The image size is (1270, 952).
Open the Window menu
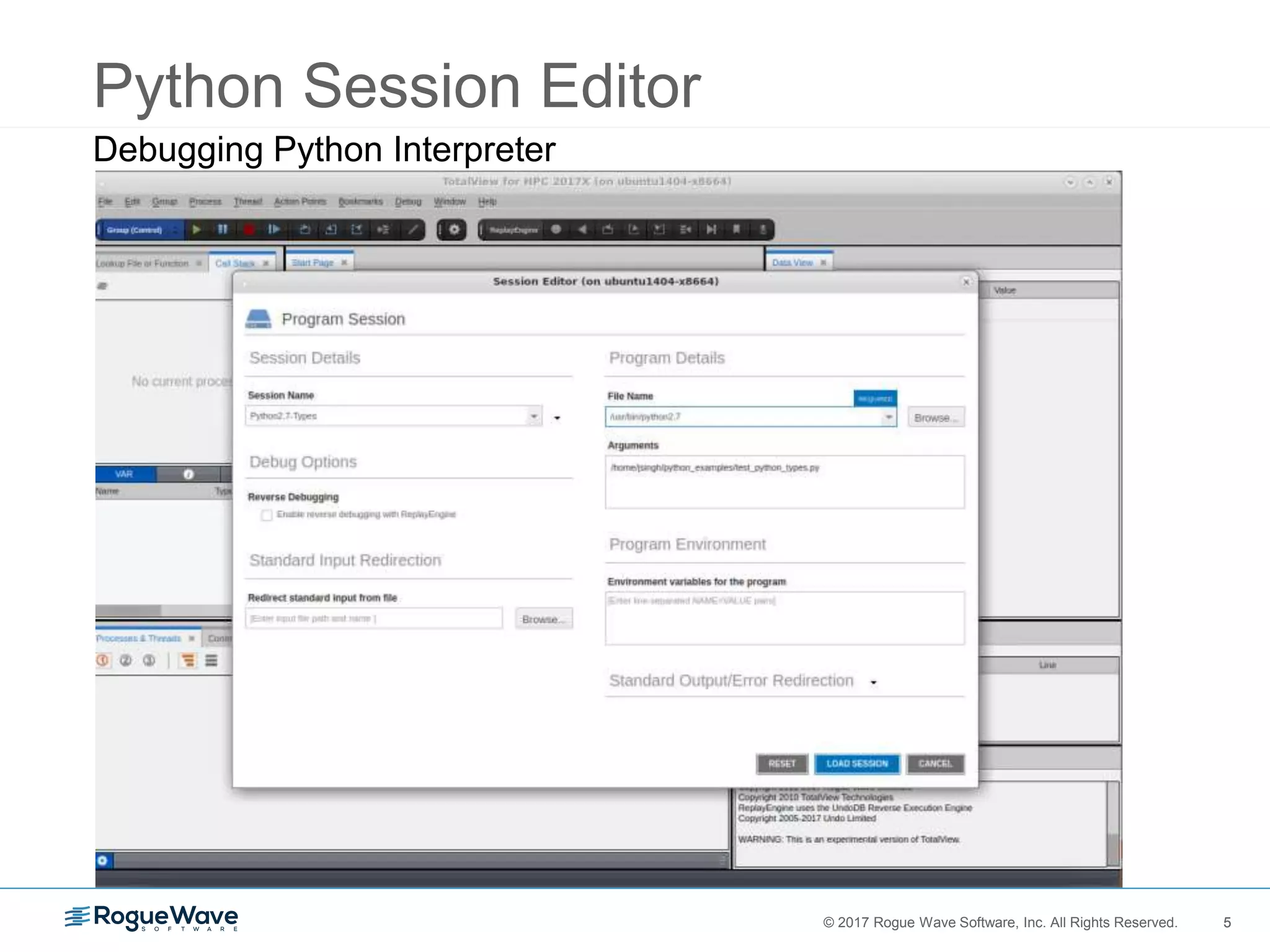[x=450, y=201]
